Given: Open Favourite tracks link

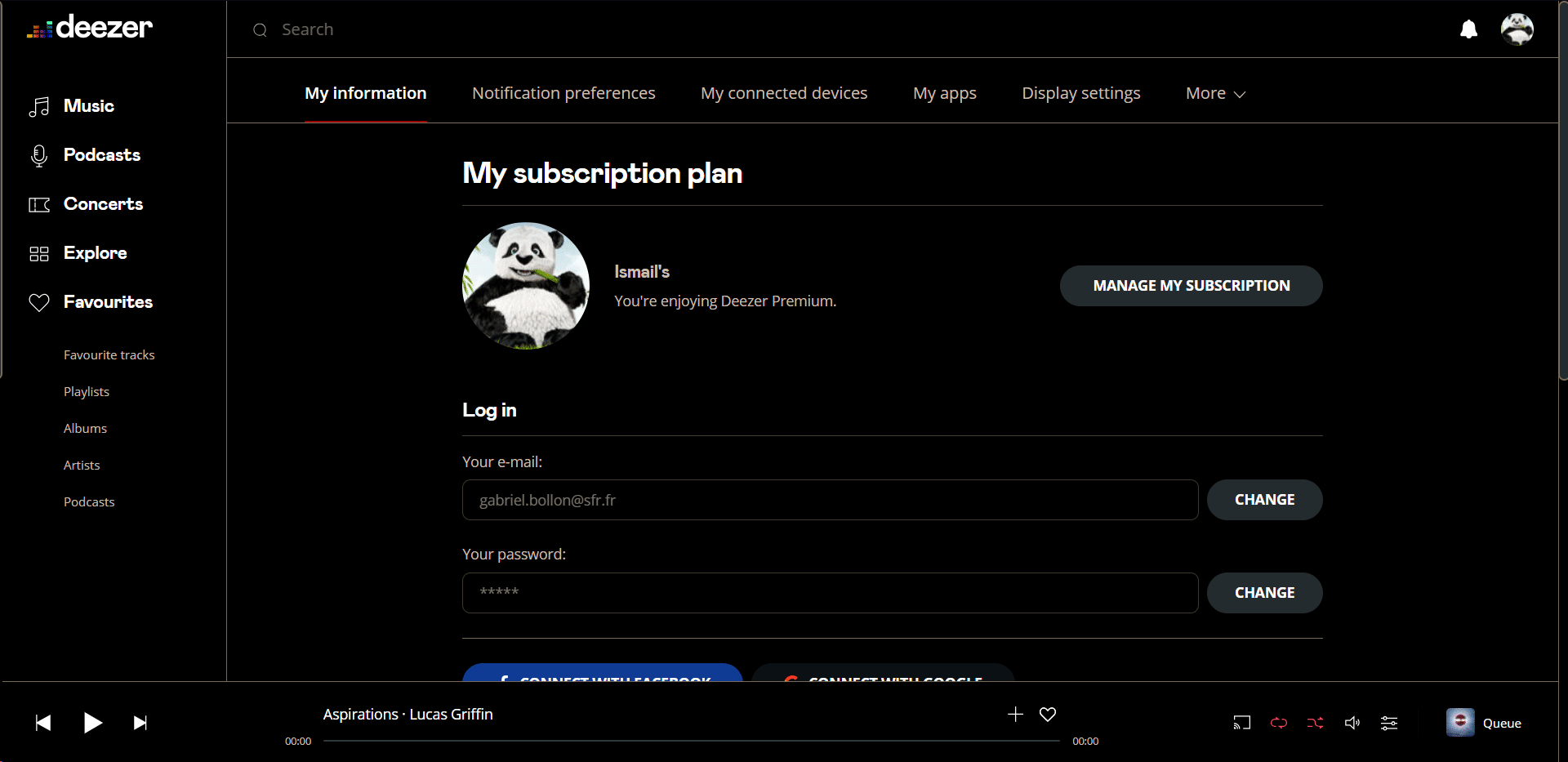Looking at the screenshot, I should coord(109,355).
